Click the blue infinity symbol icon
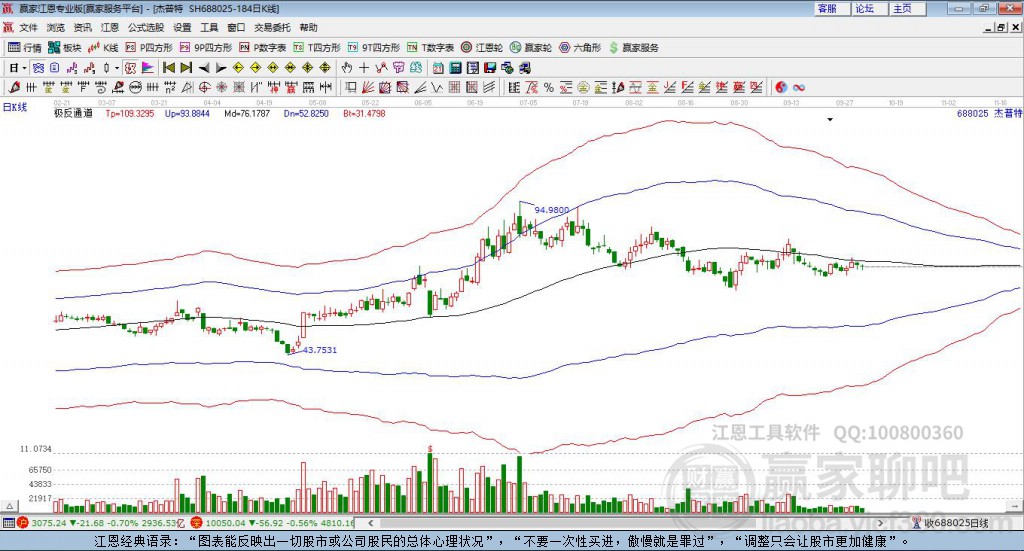 [x=799, y=87]
